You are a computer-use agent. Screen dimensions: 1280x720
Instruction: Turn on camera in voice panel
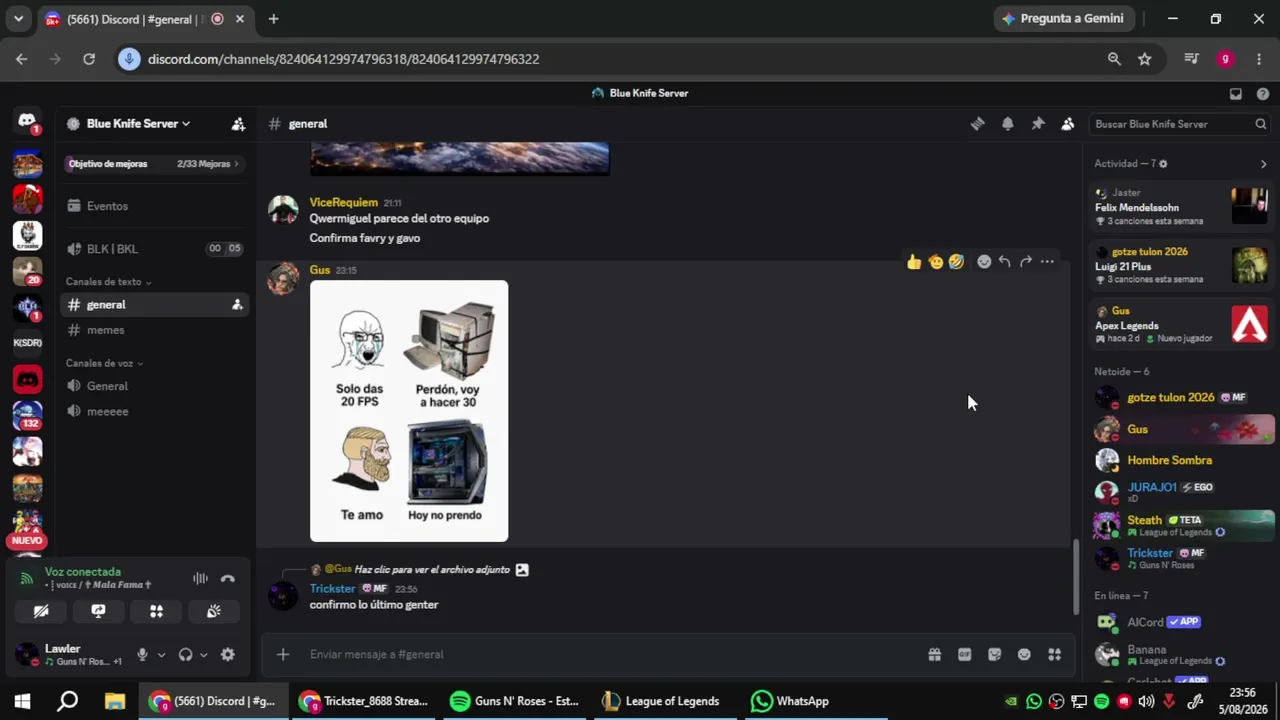point(41,611)
